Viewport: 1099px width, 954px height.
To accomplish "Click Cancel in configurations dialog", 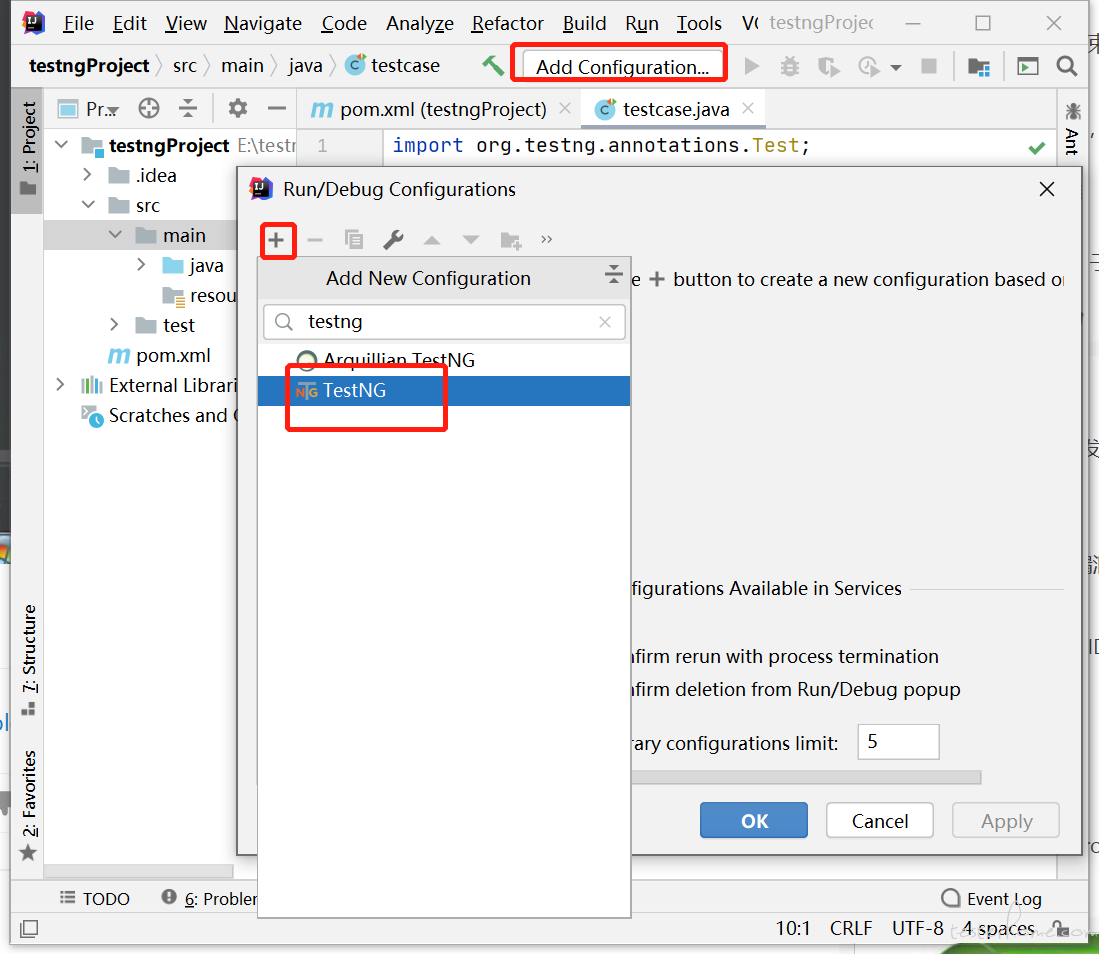I will (880, 820).
